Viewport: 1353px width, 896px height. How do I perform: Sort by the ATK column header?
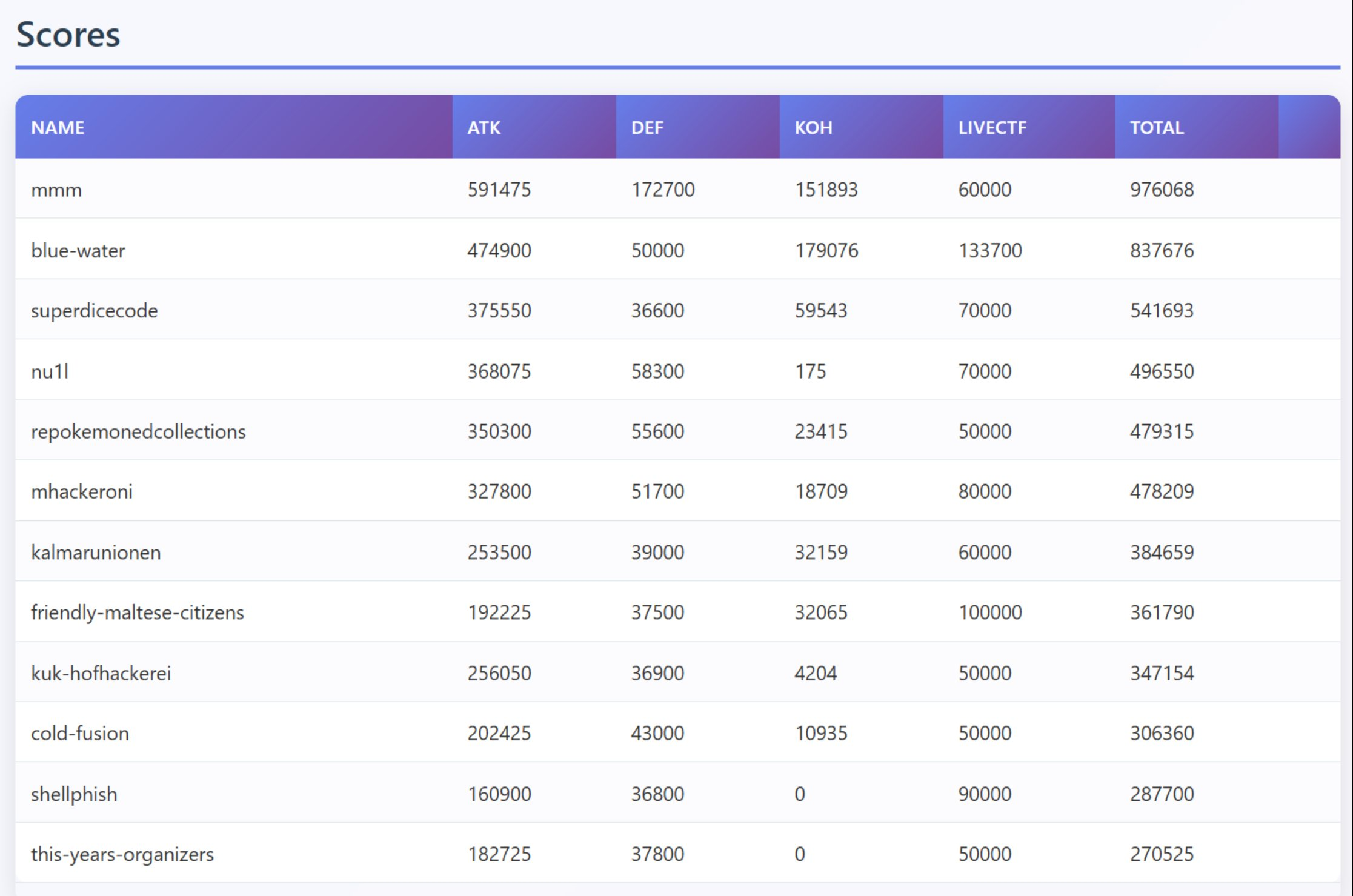click(484, 127)
